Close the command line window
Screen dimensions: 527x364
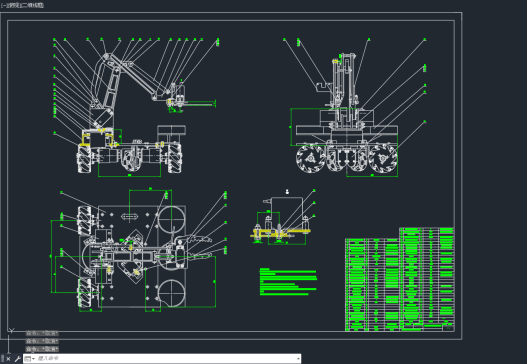pos(8,359)
